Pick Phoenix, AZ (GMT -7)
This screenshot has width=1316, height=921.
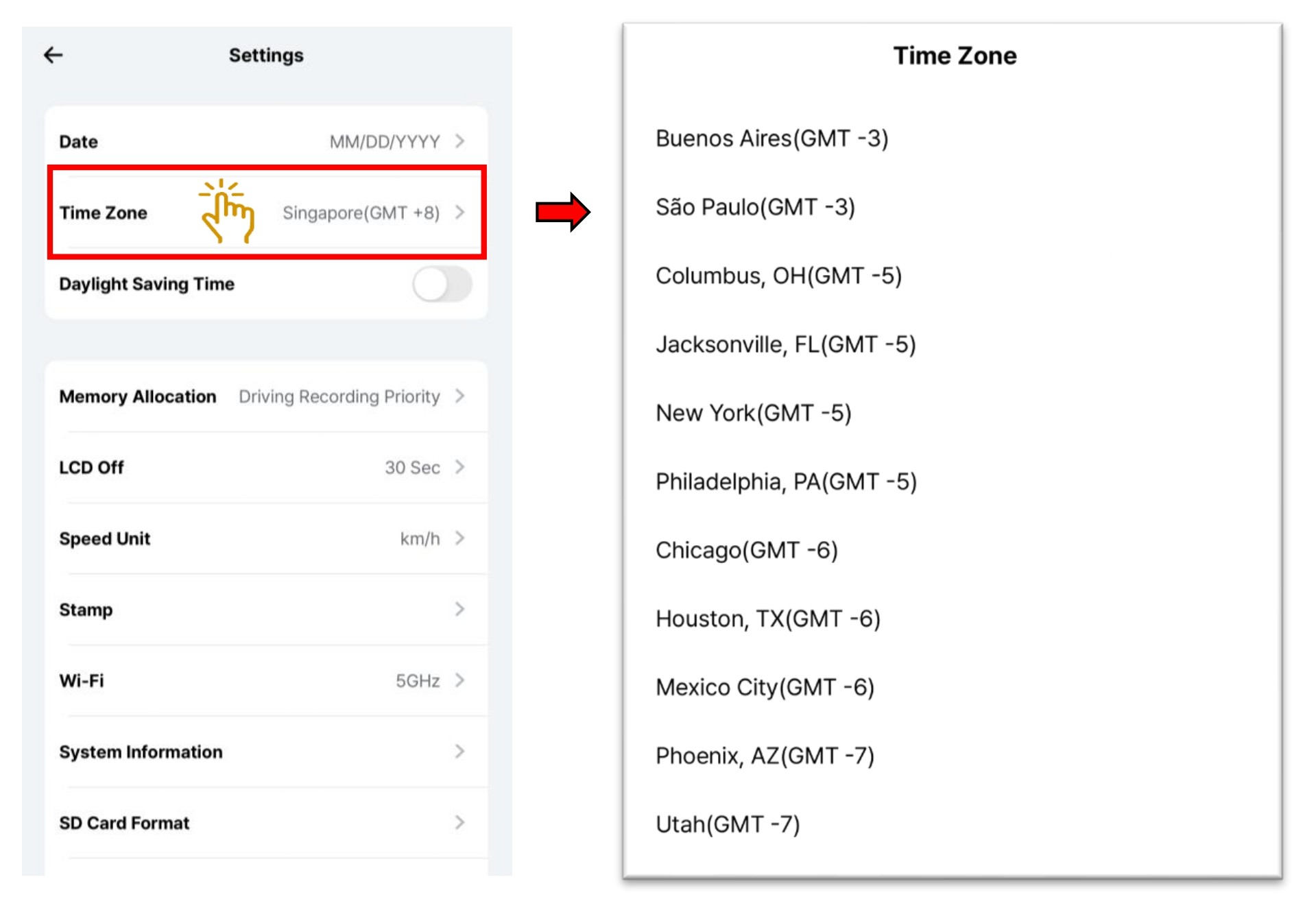[x=765, y=756]
